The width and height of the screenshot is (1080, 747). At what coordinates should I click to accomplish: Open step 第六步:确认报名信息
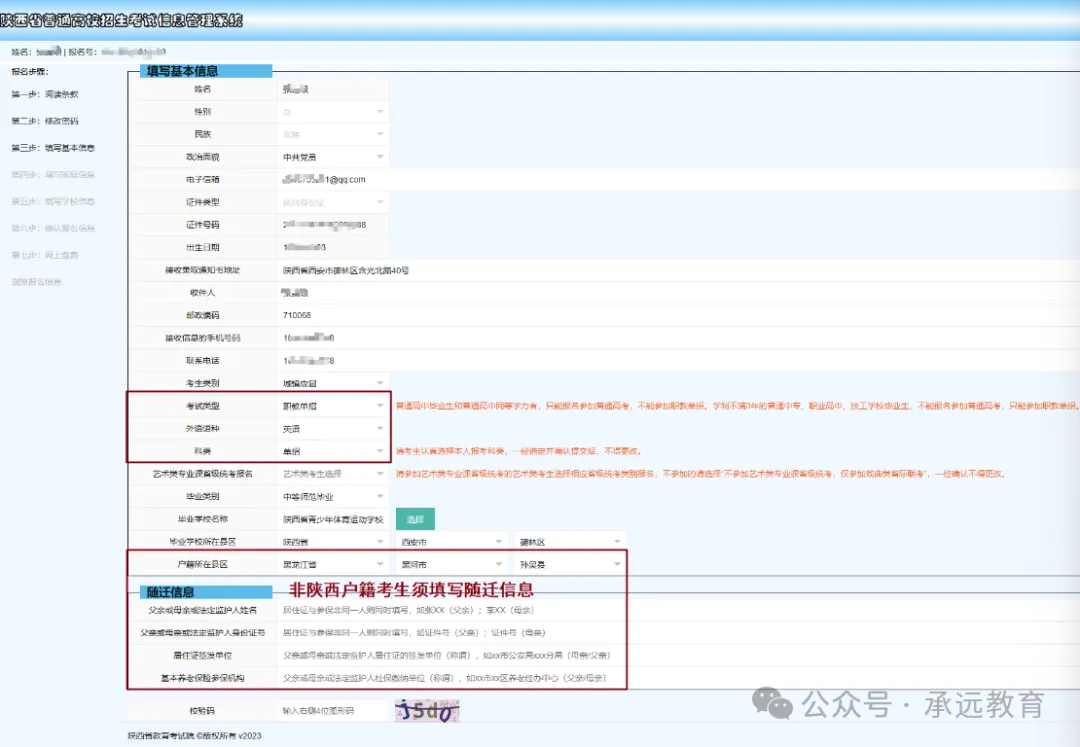53,229
